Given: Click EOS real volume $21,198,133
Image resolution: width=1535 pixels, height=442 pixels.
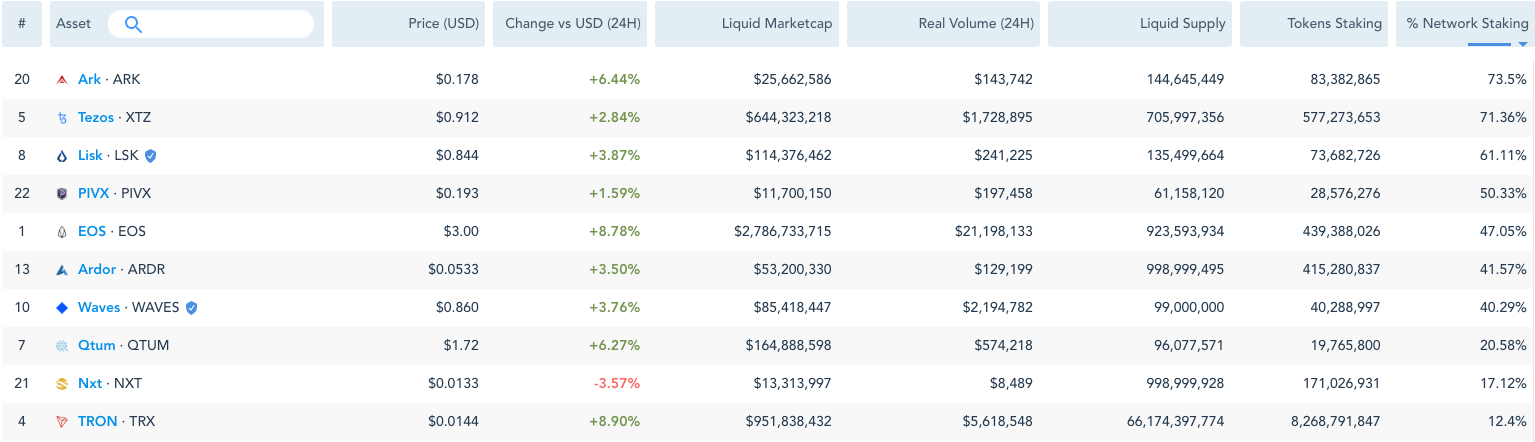Looking at the screenshot, I should 993,231.
